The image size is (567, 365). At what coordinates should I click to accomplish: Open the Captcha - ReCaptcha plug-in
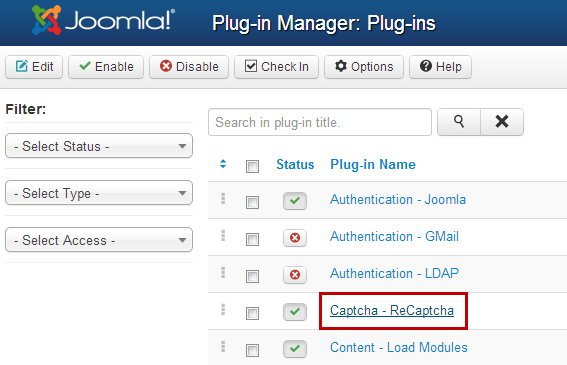(392, 311)
